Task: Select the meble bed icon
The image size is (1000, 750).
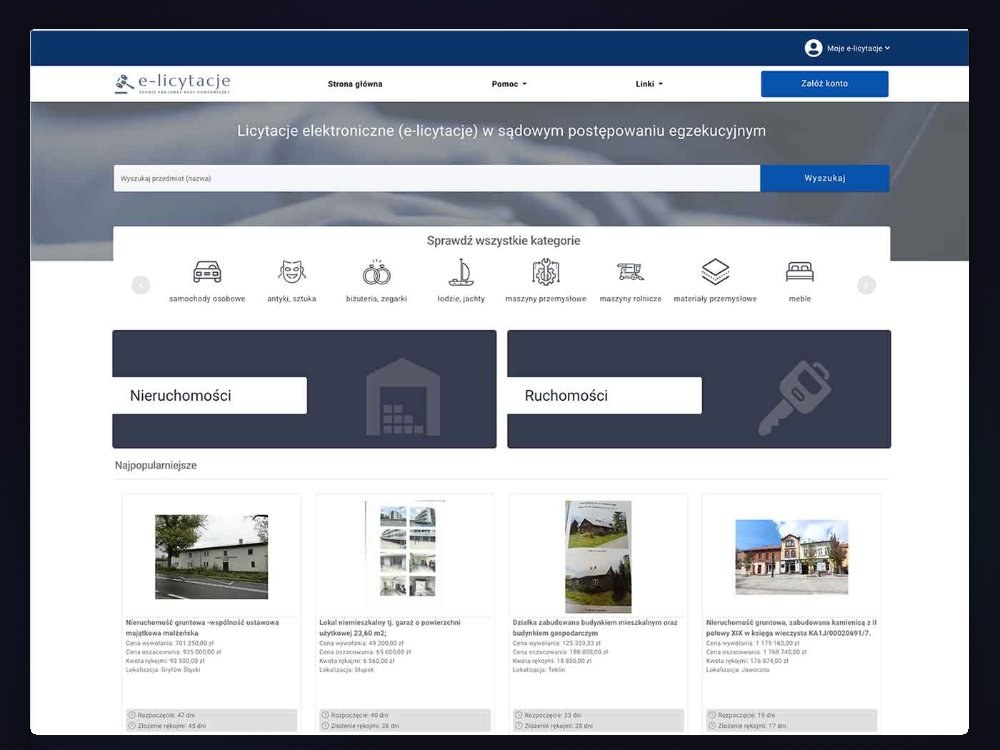Action: click(800, 272)
